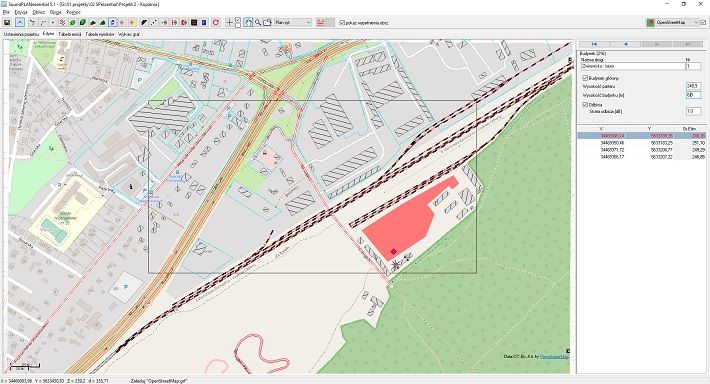Screen dimensions: 710x384
Task: Uncheck the 'Budynek główny' checkbox
Action: 585,78
